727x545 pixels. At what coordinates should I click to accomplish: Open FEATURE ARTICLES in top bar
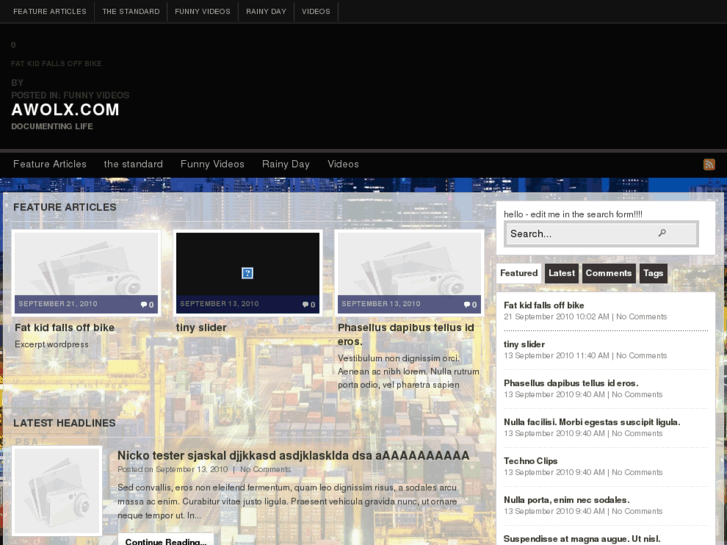[x=50, y=11]
